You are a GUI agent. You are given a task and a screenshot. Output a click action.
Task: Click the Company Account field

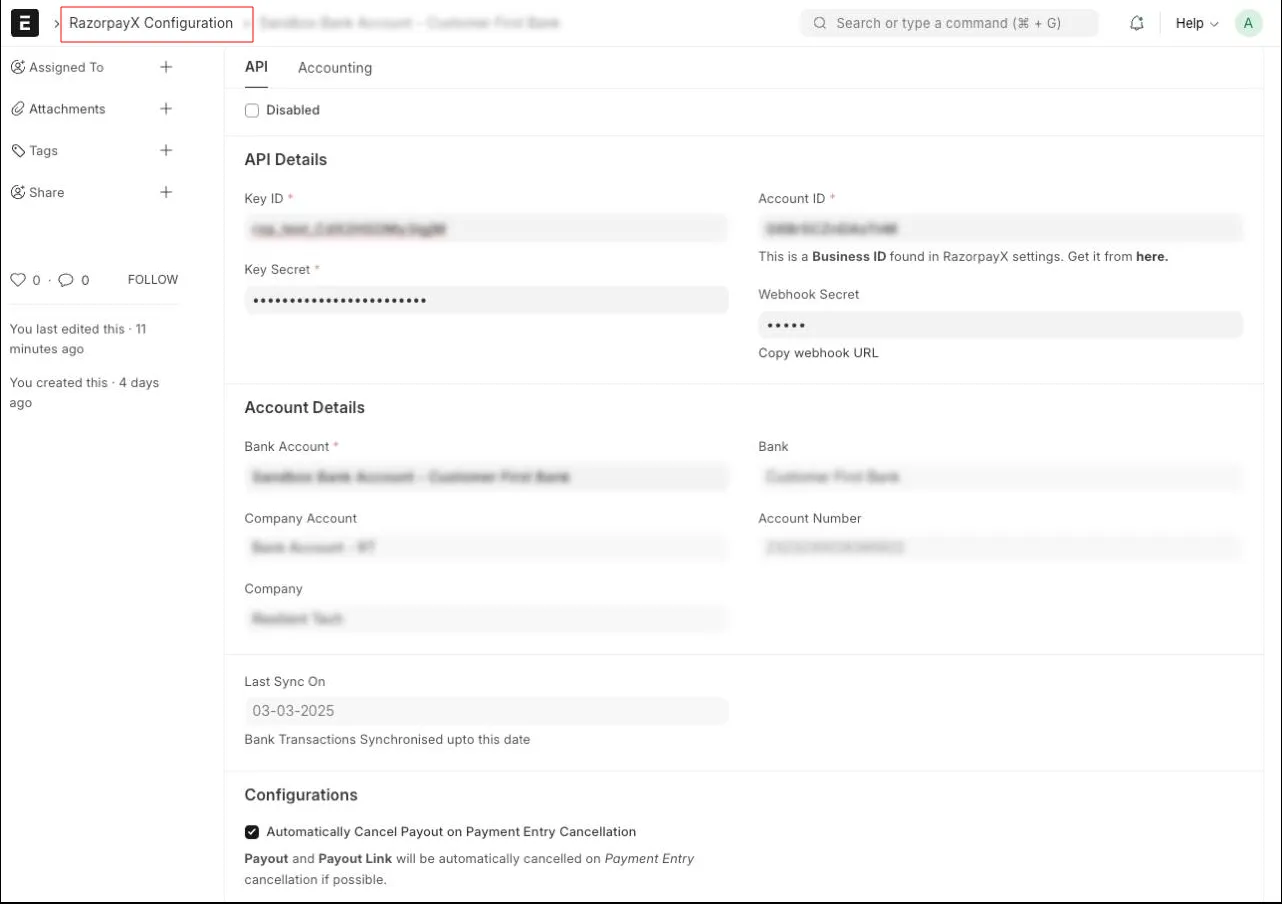486,547
